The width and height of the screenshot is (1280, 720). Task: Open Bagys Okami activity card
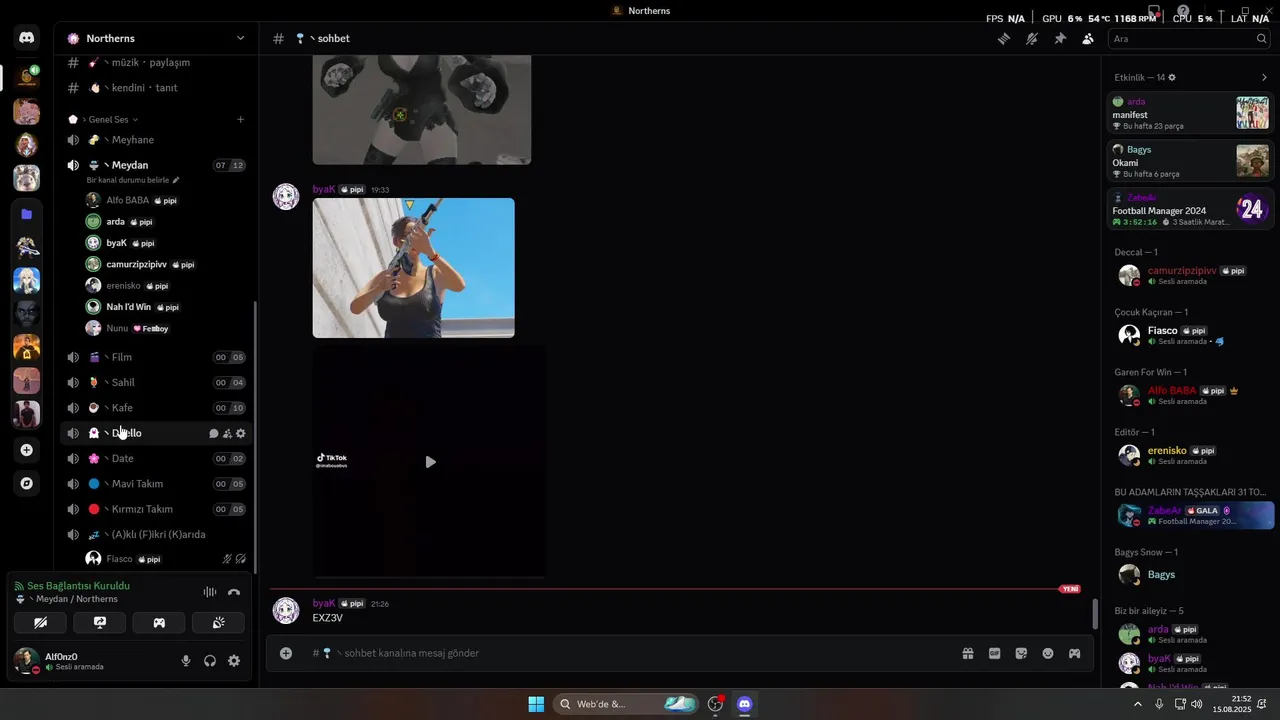pos(1190,161)
